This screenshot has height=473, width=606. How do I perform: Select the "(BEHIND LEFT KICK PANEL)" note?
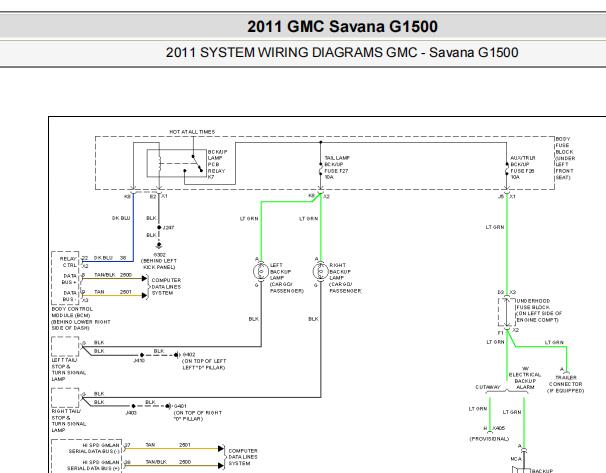tap(159, 264)
